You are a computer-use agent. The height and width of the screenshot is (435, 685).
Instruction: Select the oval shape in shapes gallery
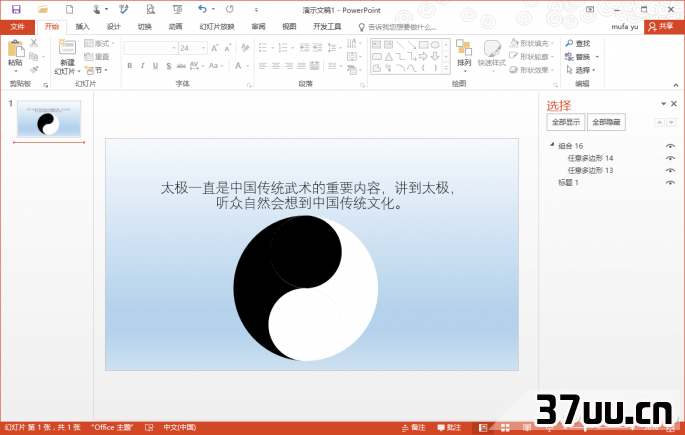[x=435, y=45]
